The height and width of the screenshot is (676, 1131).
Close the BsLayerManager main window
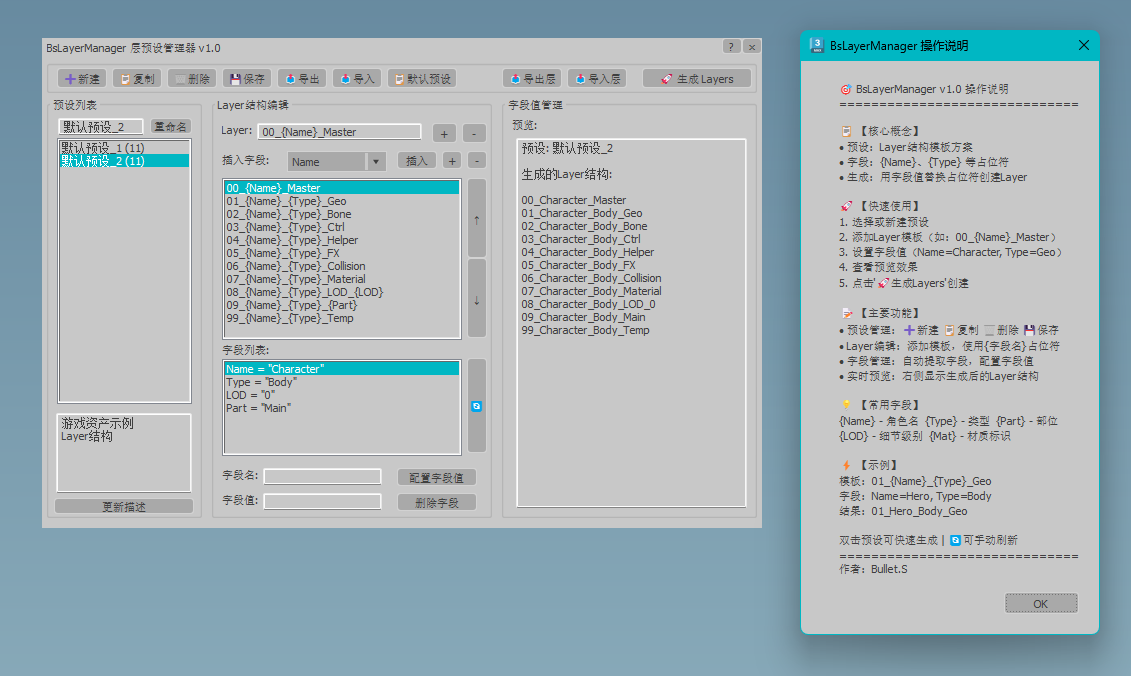[x=752, y=47]
